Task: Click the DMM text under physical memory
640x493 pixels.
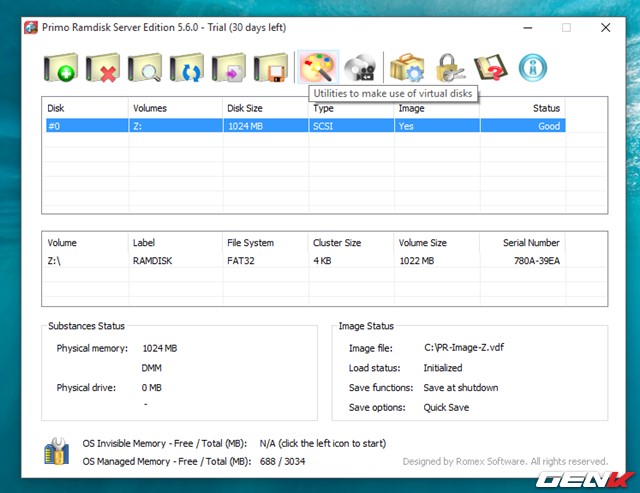Action: coord(151,368)
